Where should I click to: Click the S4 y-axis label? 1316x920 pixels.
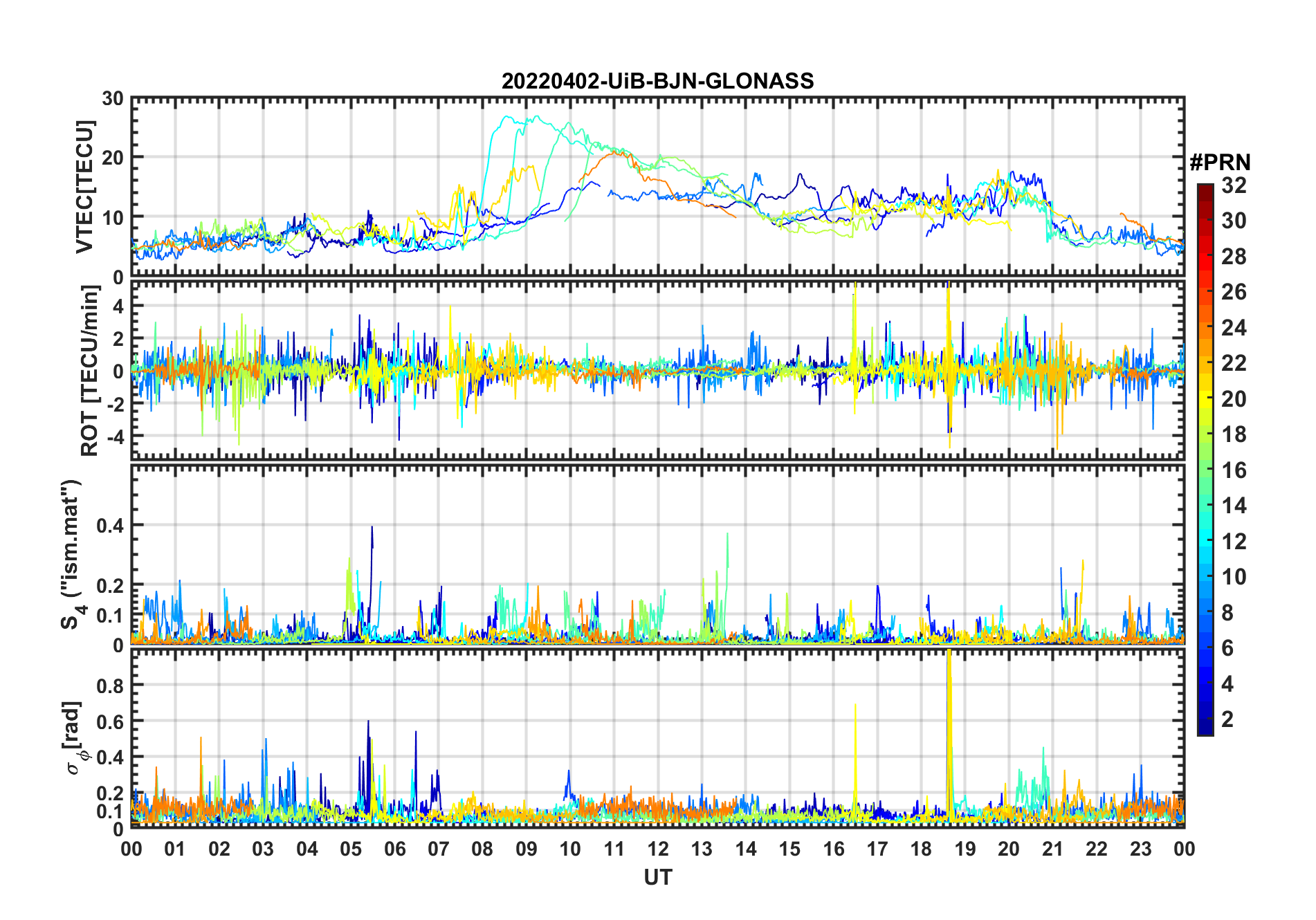click(71, 554)
